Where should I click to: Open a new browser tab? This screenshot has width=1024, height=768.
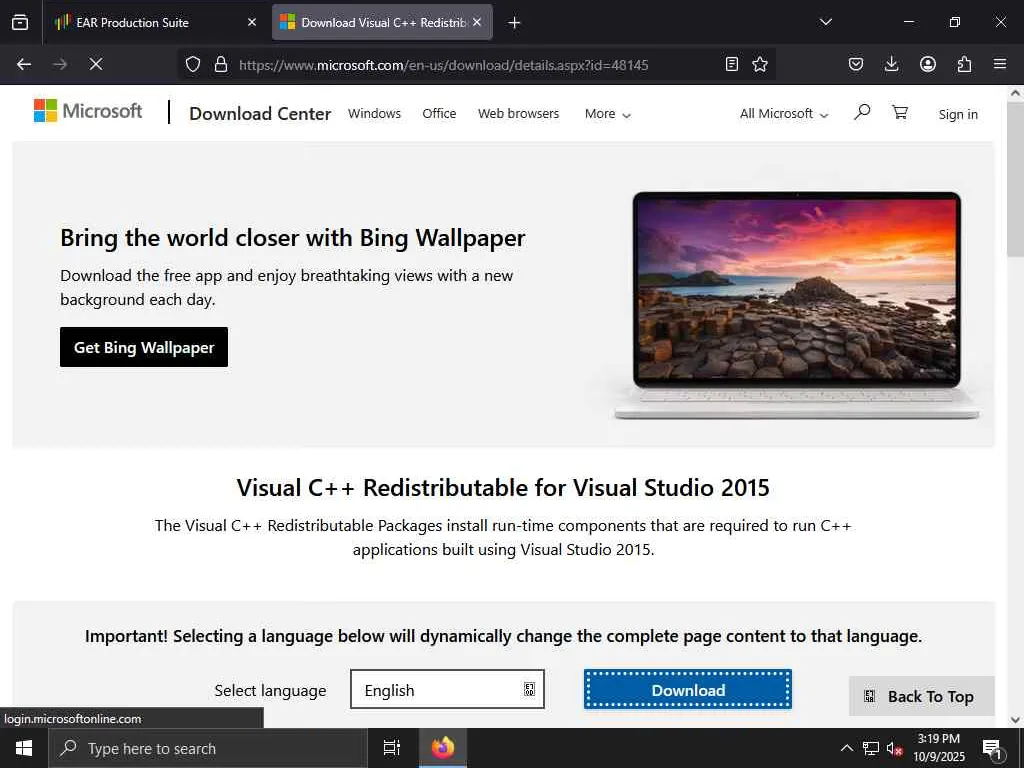515,23
